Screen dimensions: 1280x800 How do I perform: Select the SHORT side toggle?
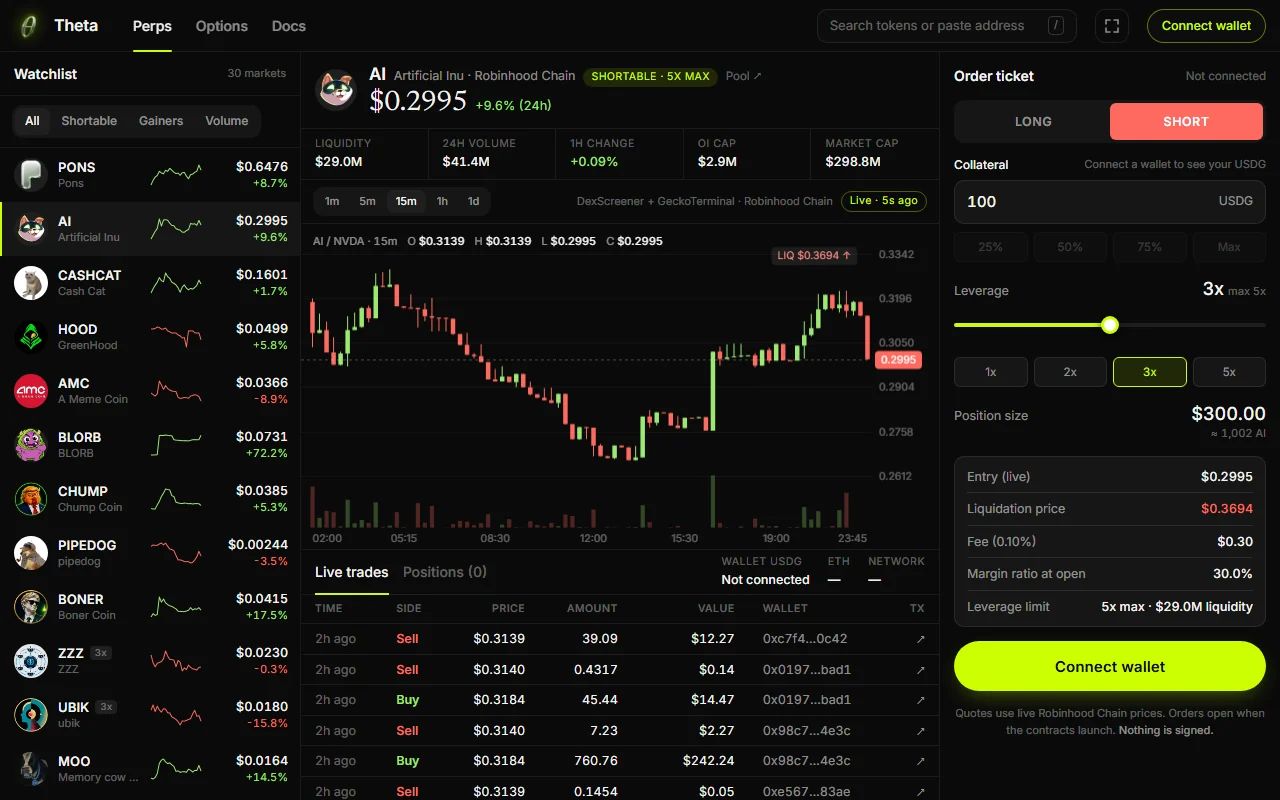pos(1186,121)
